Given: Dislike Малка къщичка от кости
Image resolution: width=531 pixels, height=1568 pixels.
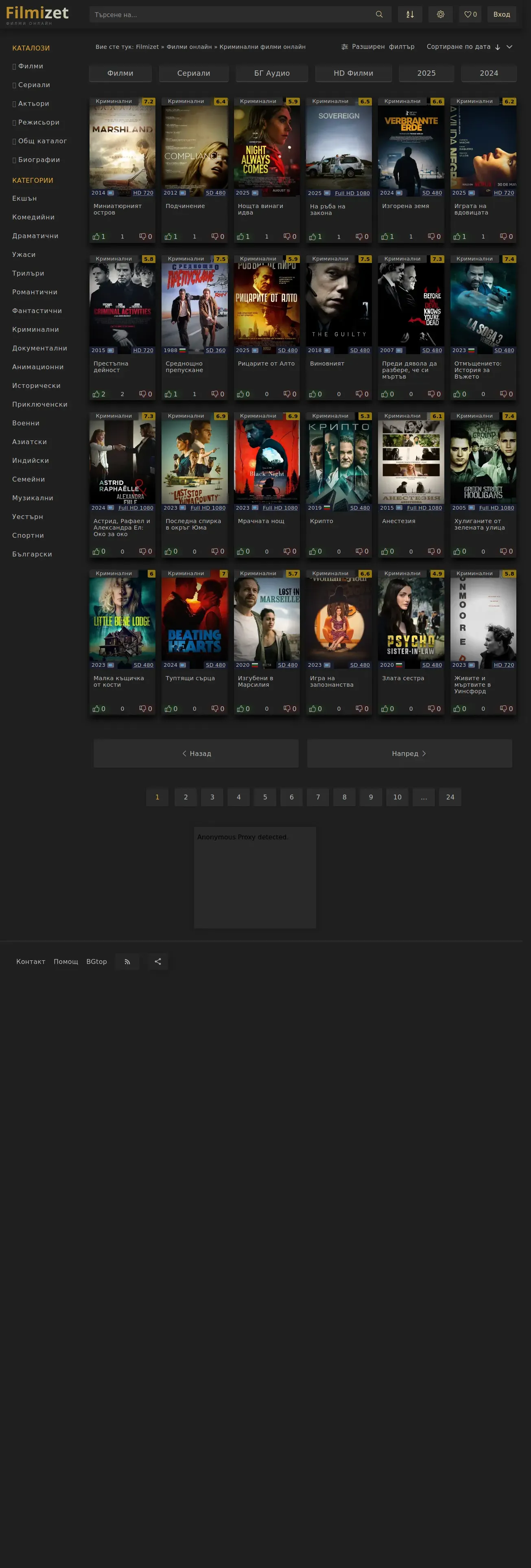Looking at the screenshot, I should tap(142, 709).
